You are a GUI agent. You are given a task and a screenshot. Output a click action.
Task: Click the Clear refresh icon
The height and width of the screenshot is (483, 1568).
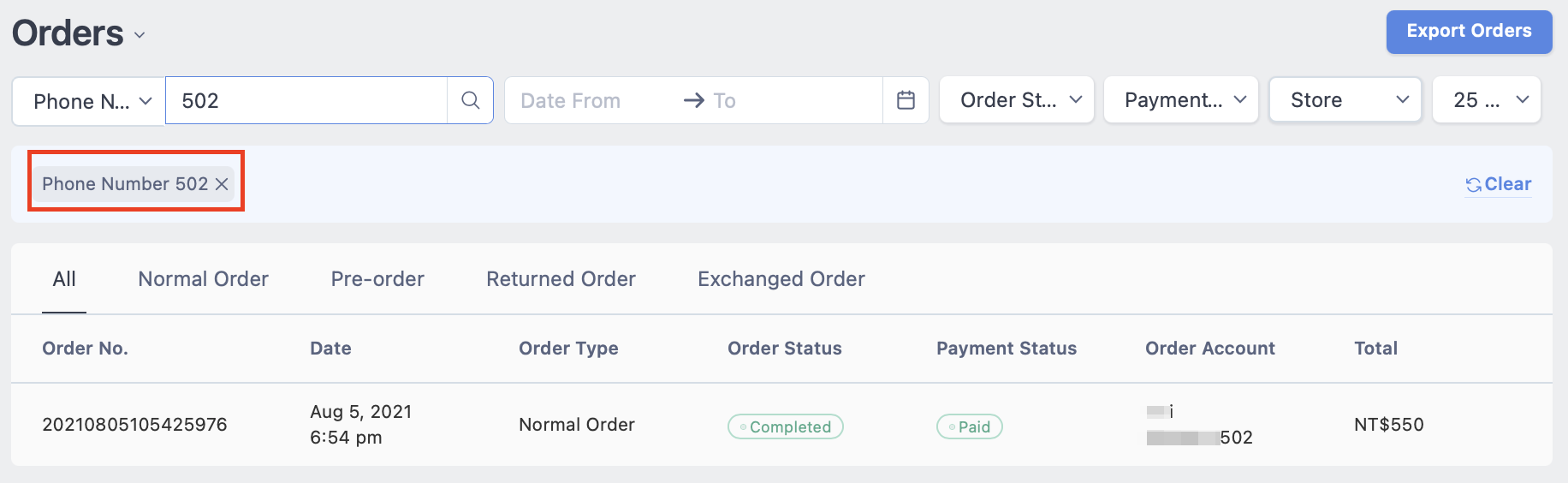coord(1473,185)
